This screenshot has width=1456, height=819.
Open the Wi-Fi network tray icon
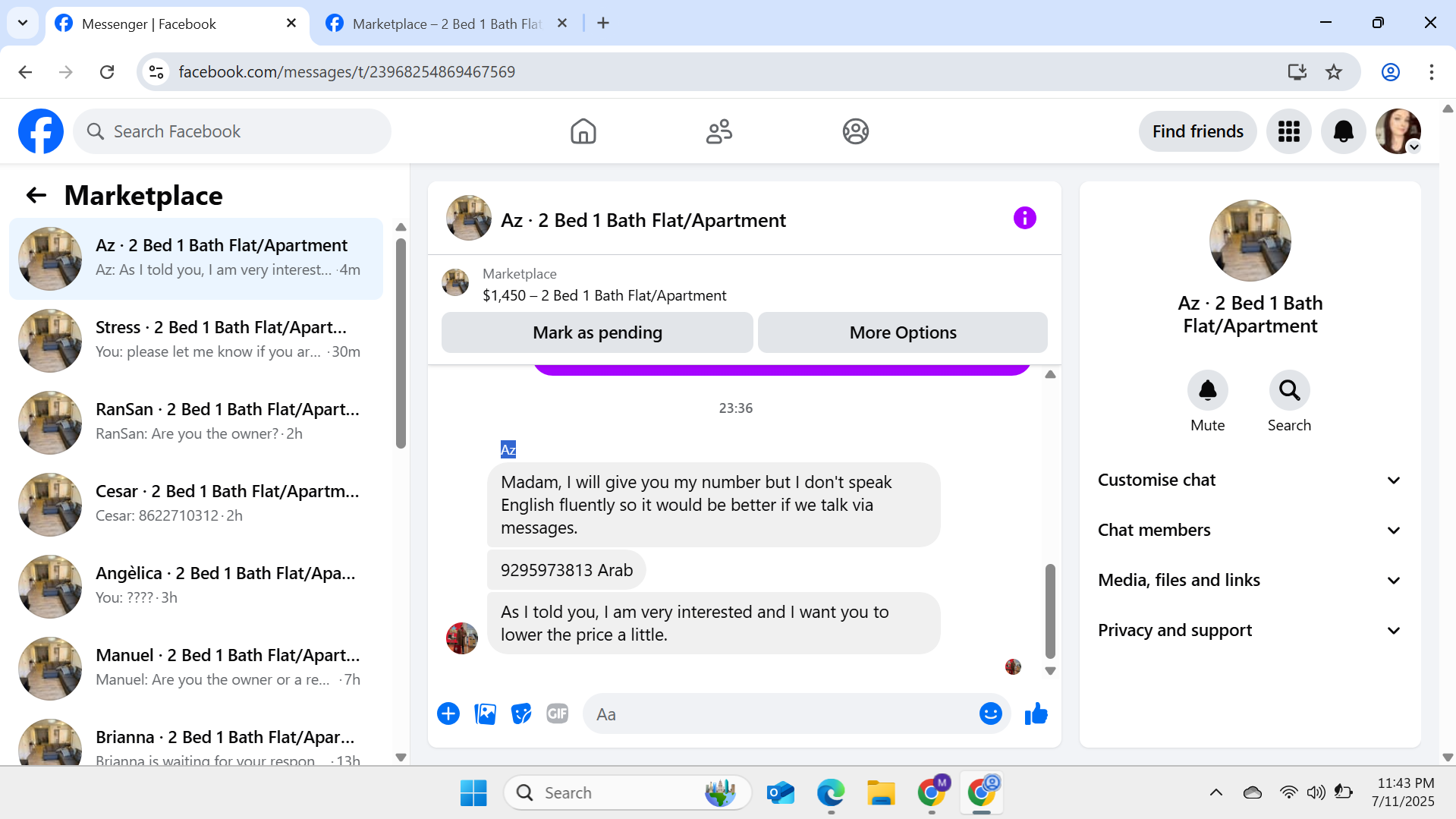[1288, 792]
